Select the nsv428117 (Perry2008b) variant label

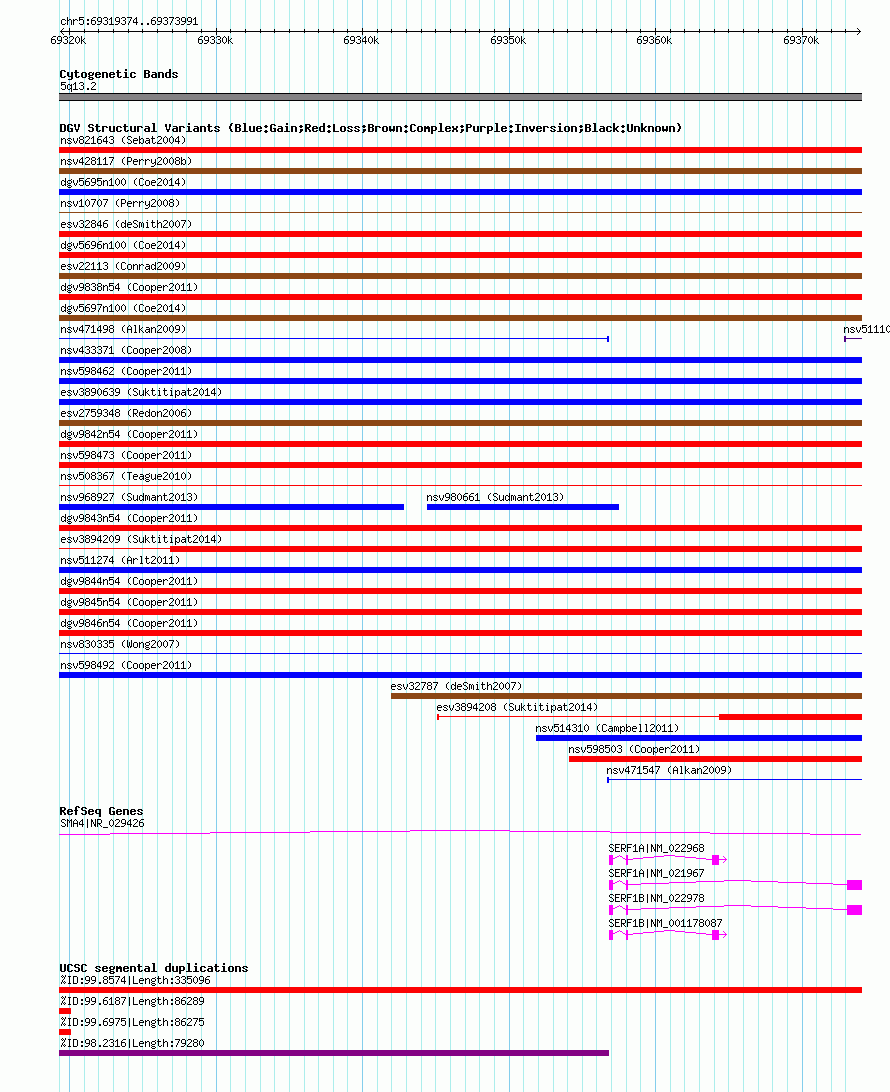pyautogui.click(x=126, y=161)
